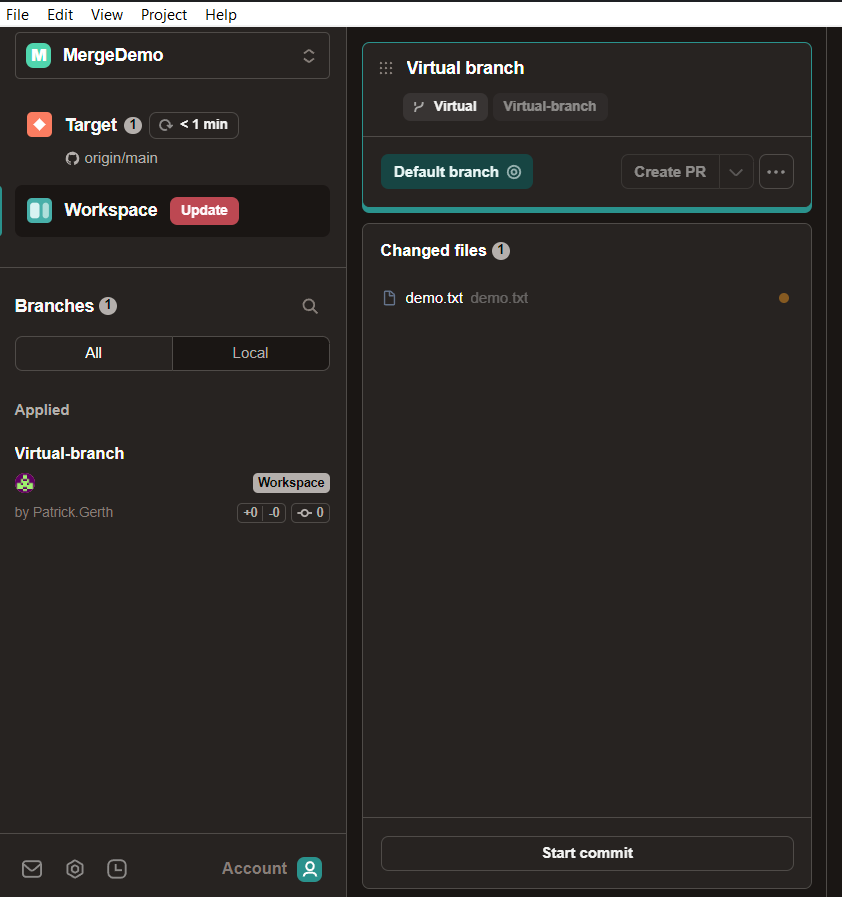
Task: Click the orange modified status dot
Action: click(x=784, y=298)
